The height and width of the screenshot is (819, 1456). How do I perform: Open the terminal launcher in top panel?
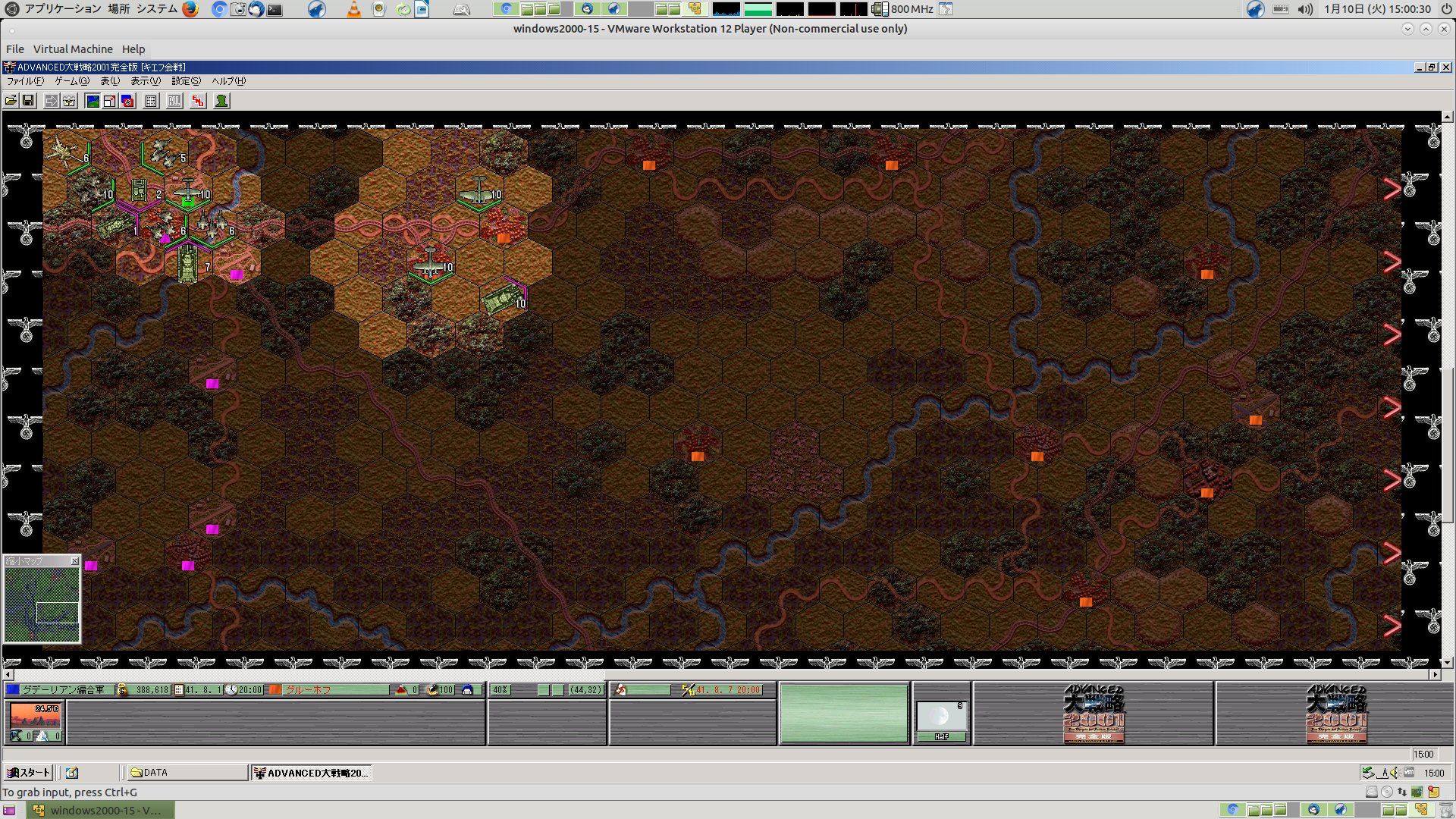(275, 10)
